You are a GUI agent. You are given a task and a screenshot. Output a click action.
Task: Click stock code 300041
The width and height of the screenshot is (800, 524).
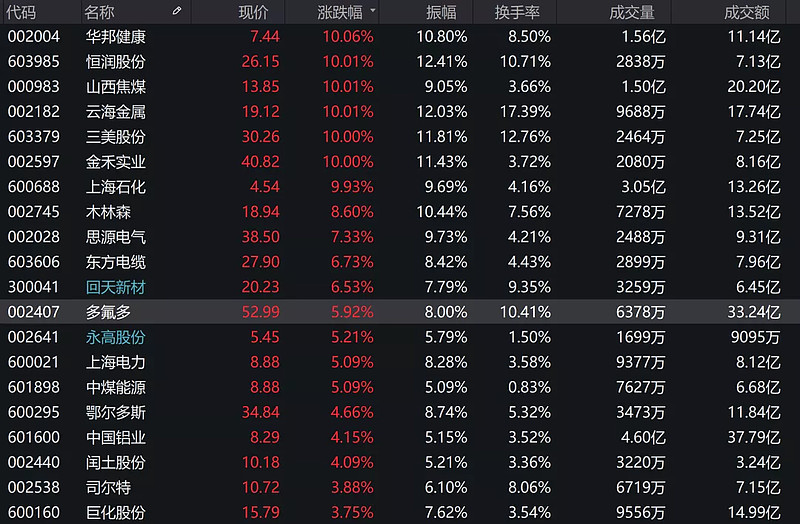coord(34,287)
